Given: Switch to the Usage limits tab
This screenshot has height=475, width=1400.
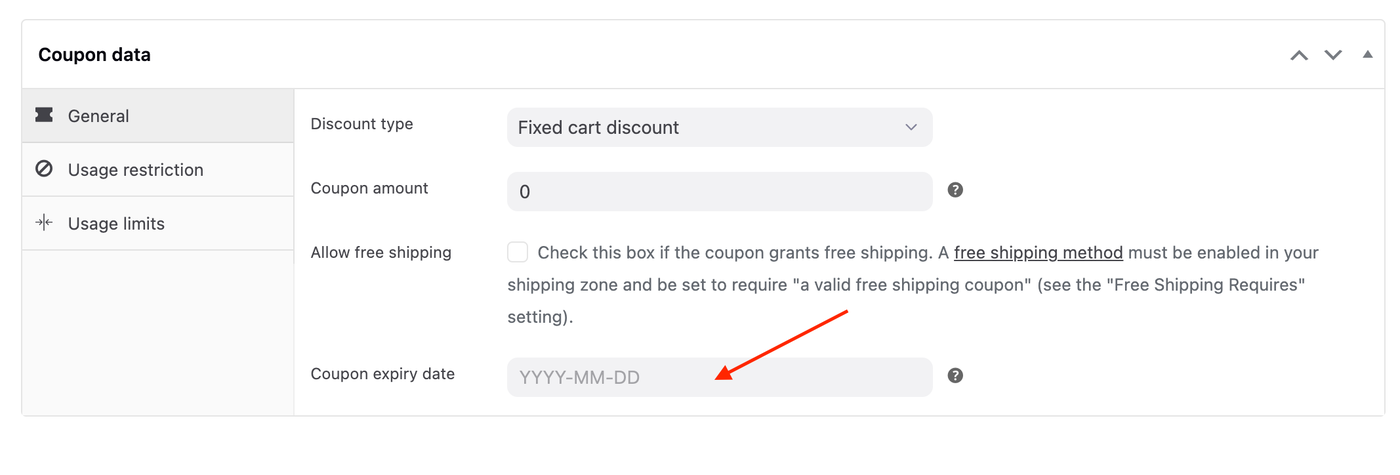Looking at the screenshot, I should point(116,223).
